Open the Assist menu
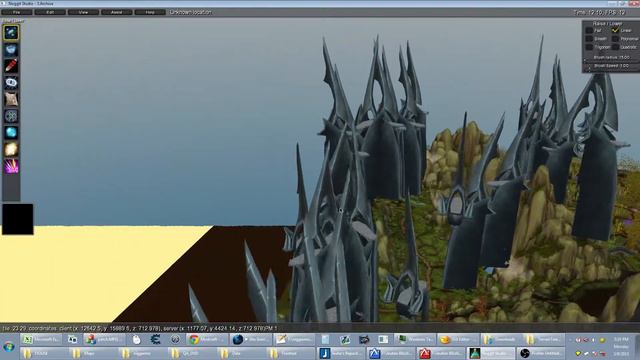 coord(116,12)
